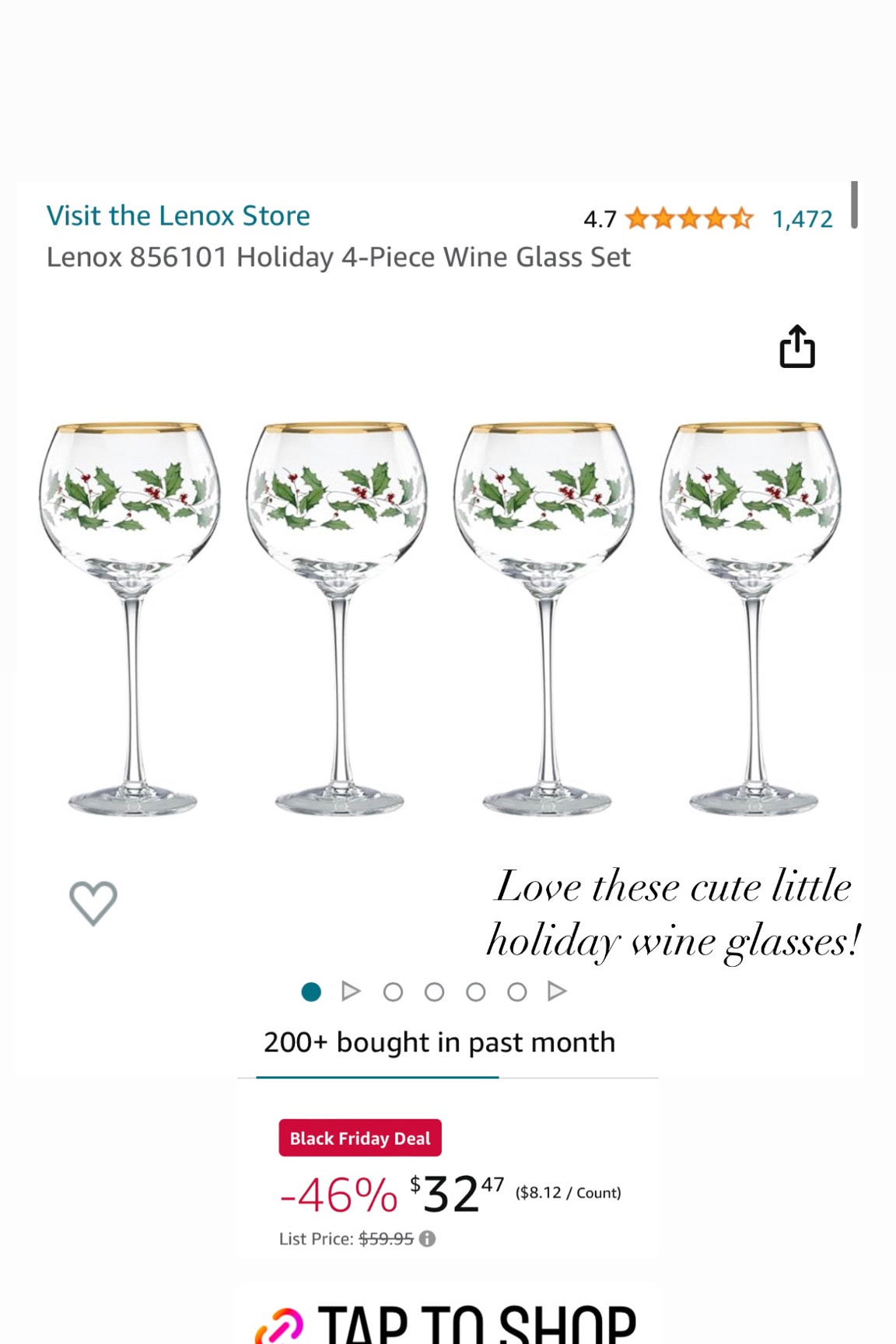Select the third carousel dot
The height and width of the screenshot is (1344, 896).
click(x=434, y=992)
